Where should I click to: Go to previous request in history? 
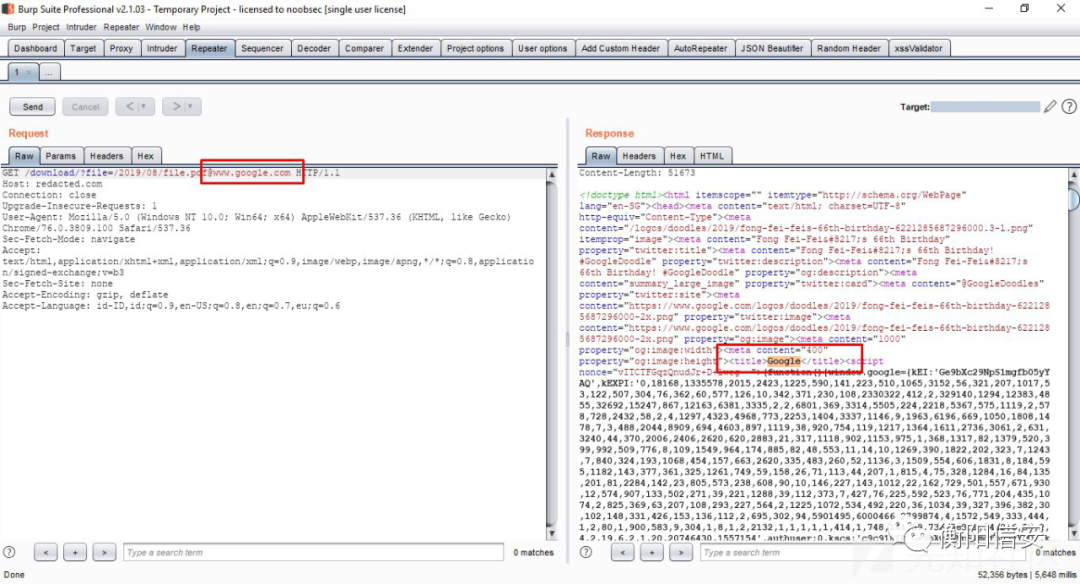[x=129, y=107]
